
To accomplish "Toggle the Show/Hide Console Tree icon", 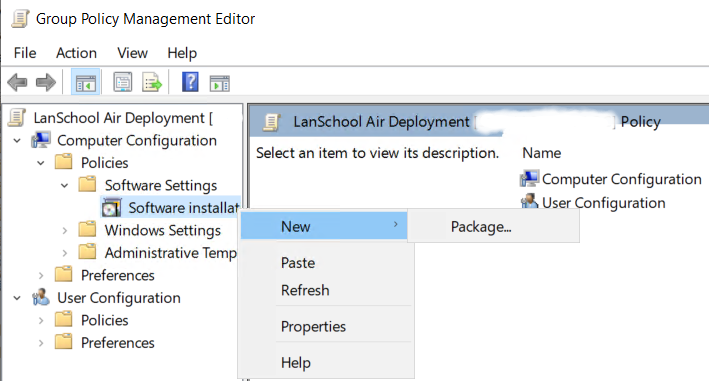I will click(85, 83).
